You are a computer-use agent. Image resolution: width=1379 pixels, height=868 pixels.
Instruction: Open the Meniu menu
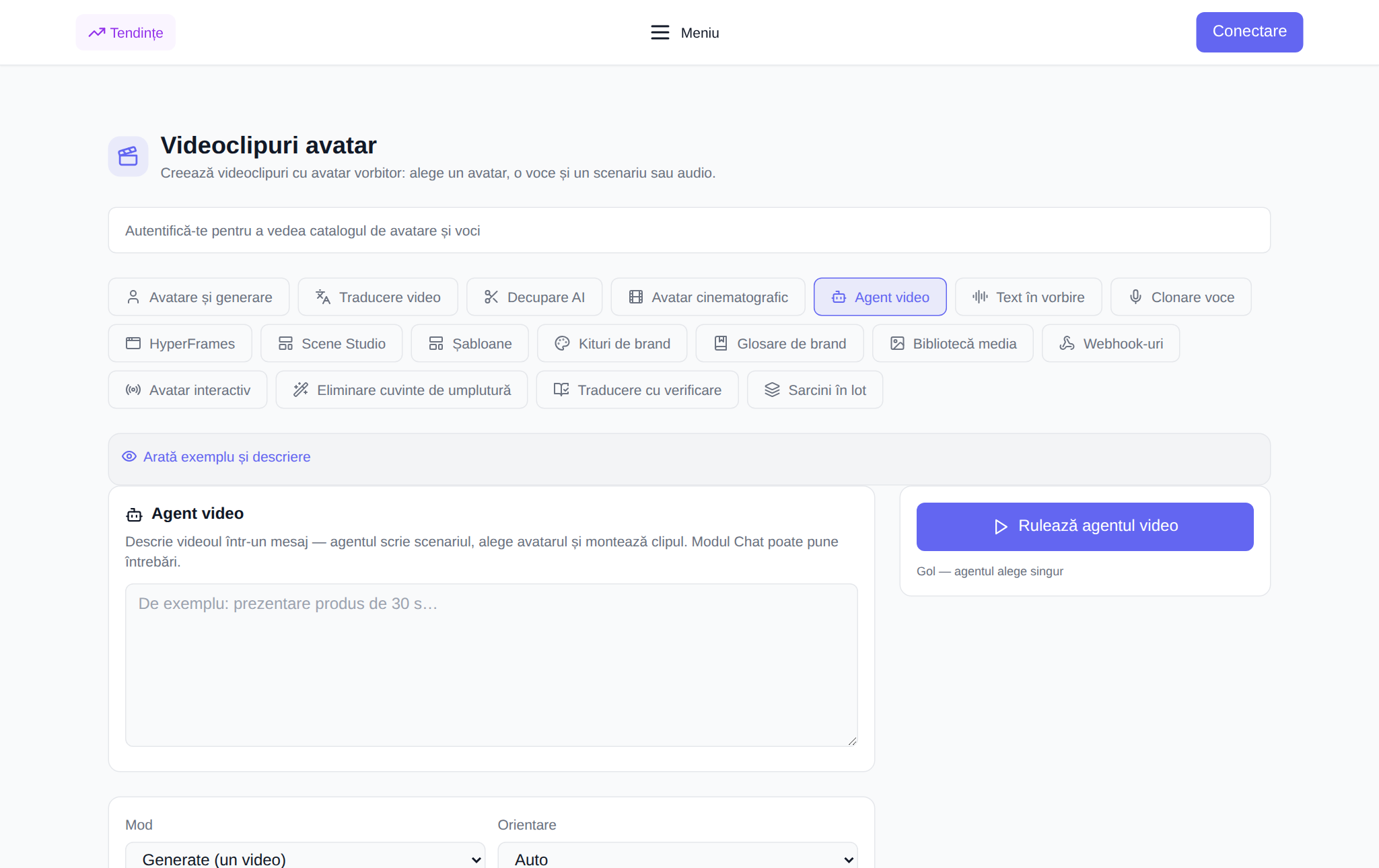click(x=685, y=32)
